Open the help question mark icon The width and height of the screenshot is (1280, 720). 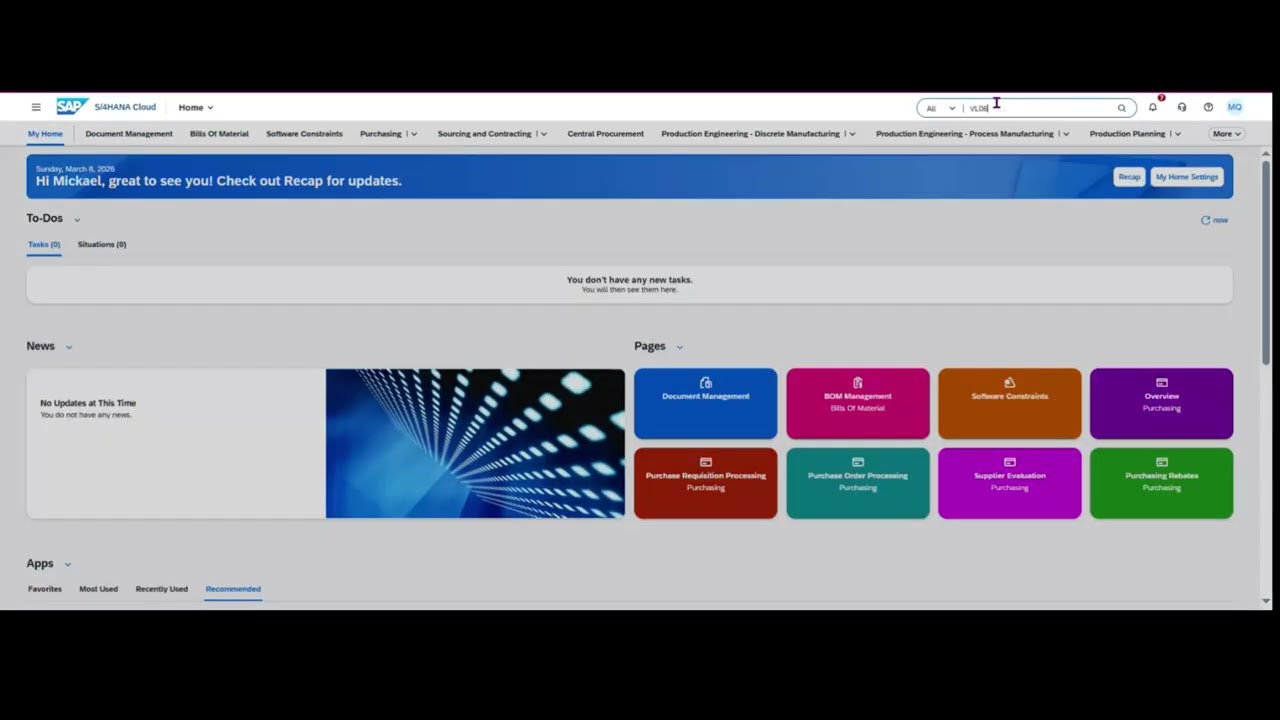(x=1208, y=107)
